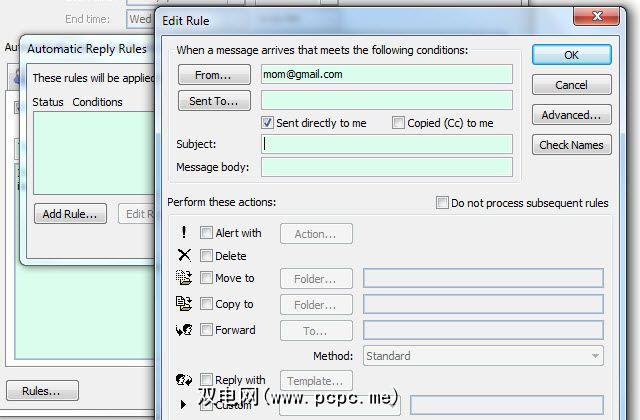Click the From field containing mom@gmail.com
Screen dimensions: 640x420
point(387,74)
